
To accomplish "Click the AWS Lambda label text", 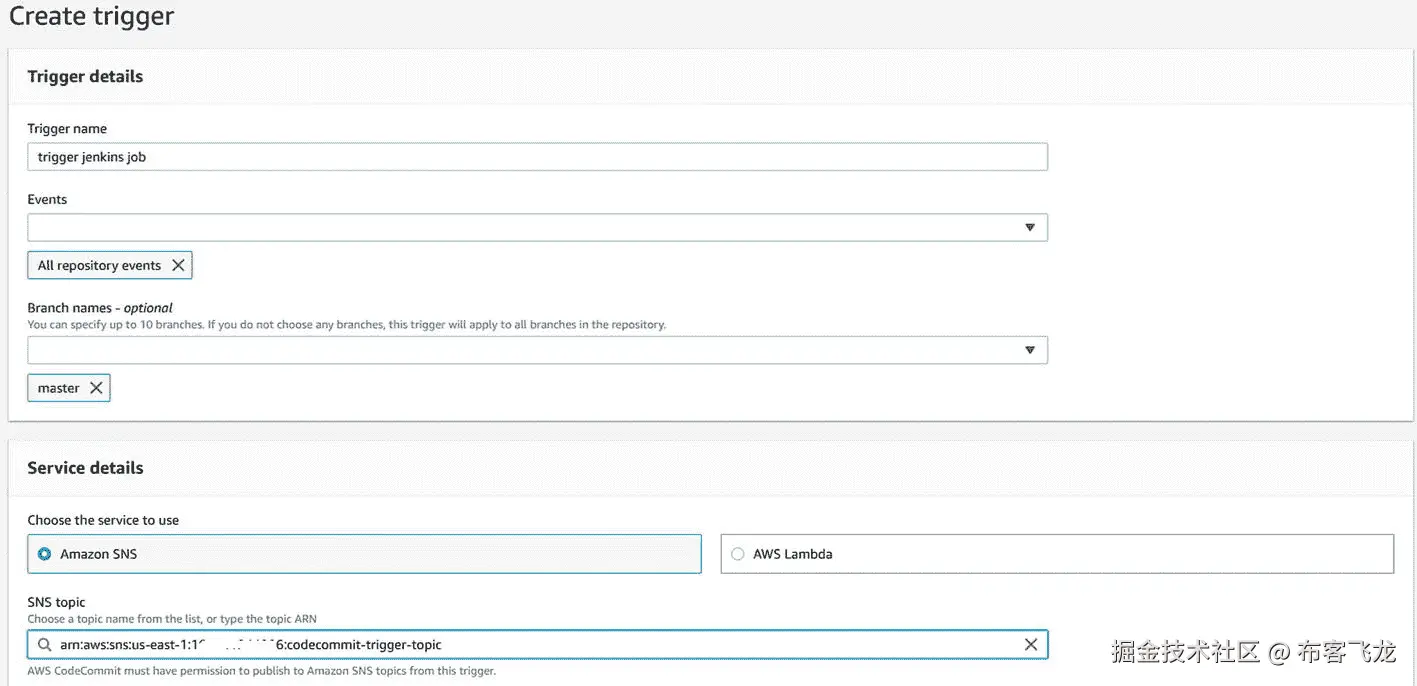I will pos(792,554).
